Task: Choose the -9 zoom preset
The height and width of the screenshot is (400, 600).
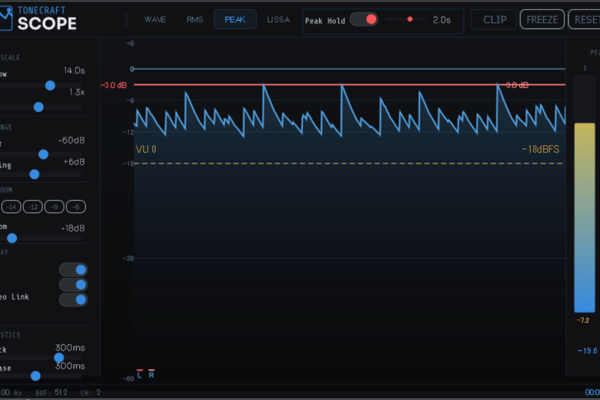Action: coord(54,207)
